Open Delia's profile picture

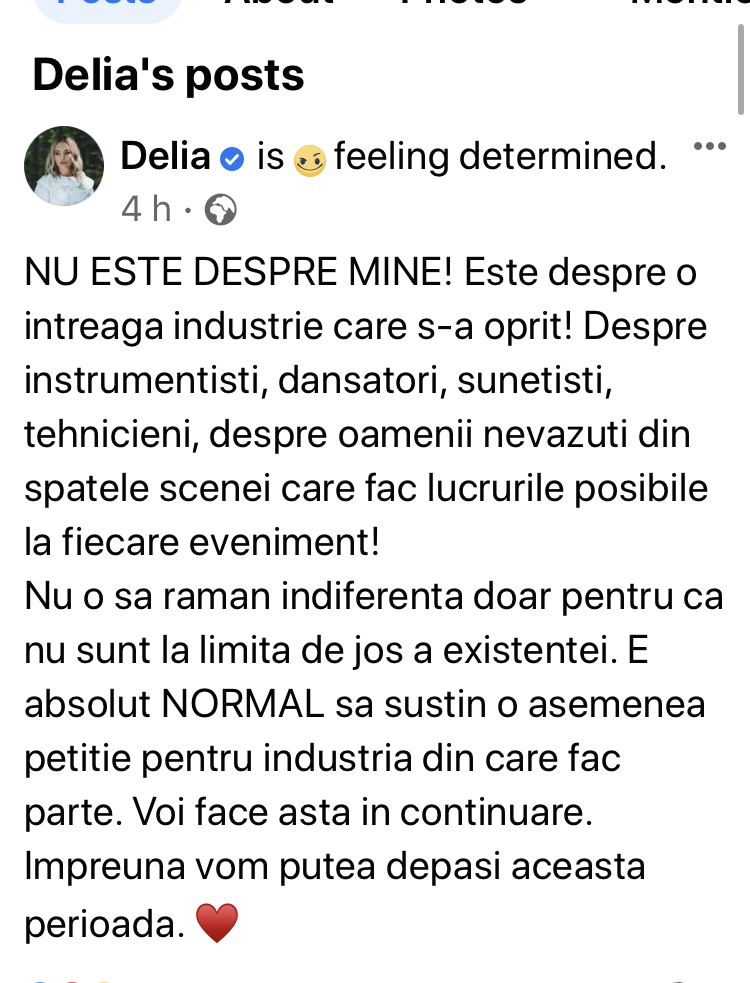(64, 166)
